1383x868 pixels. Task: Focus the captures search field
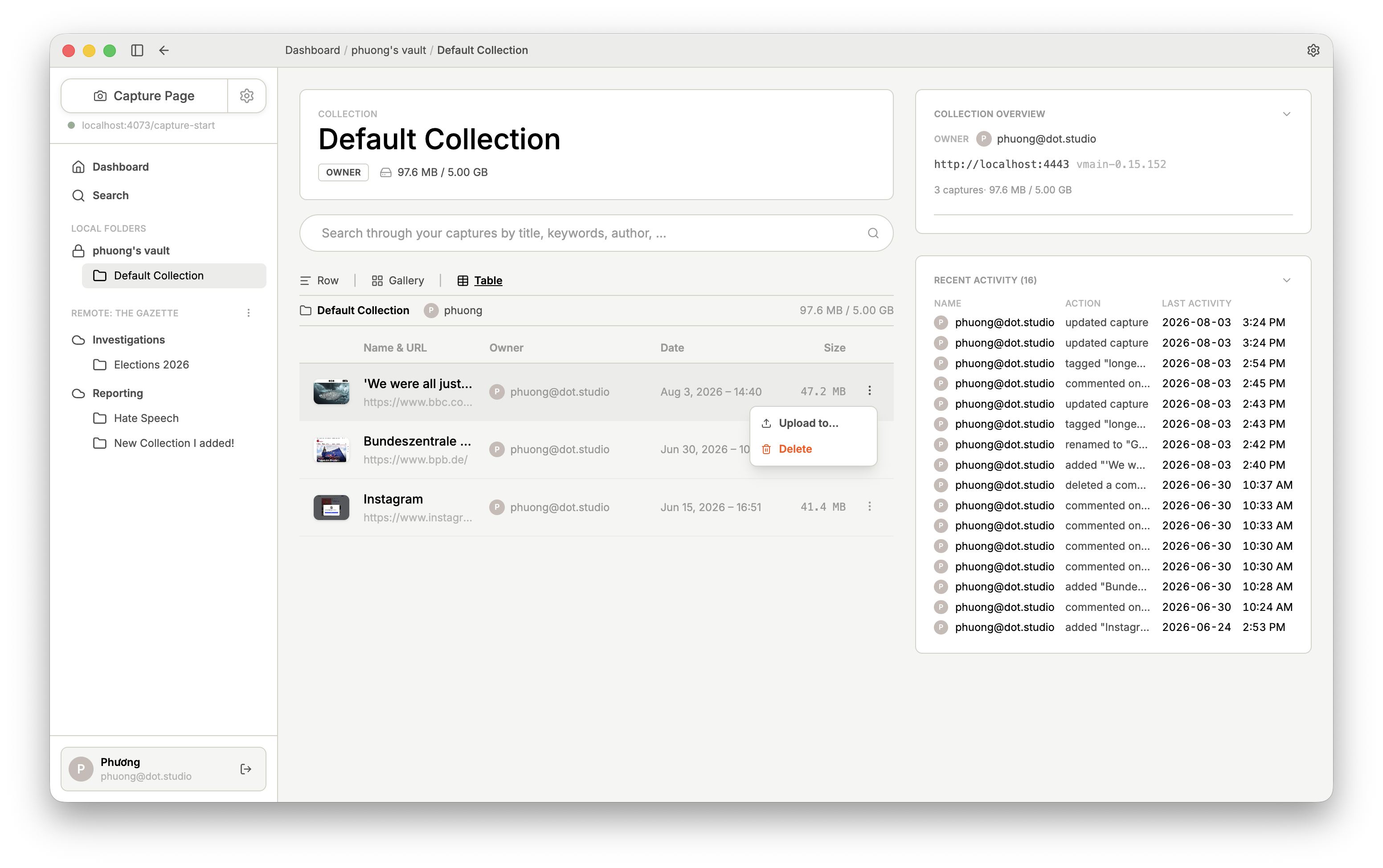[596, 233]
